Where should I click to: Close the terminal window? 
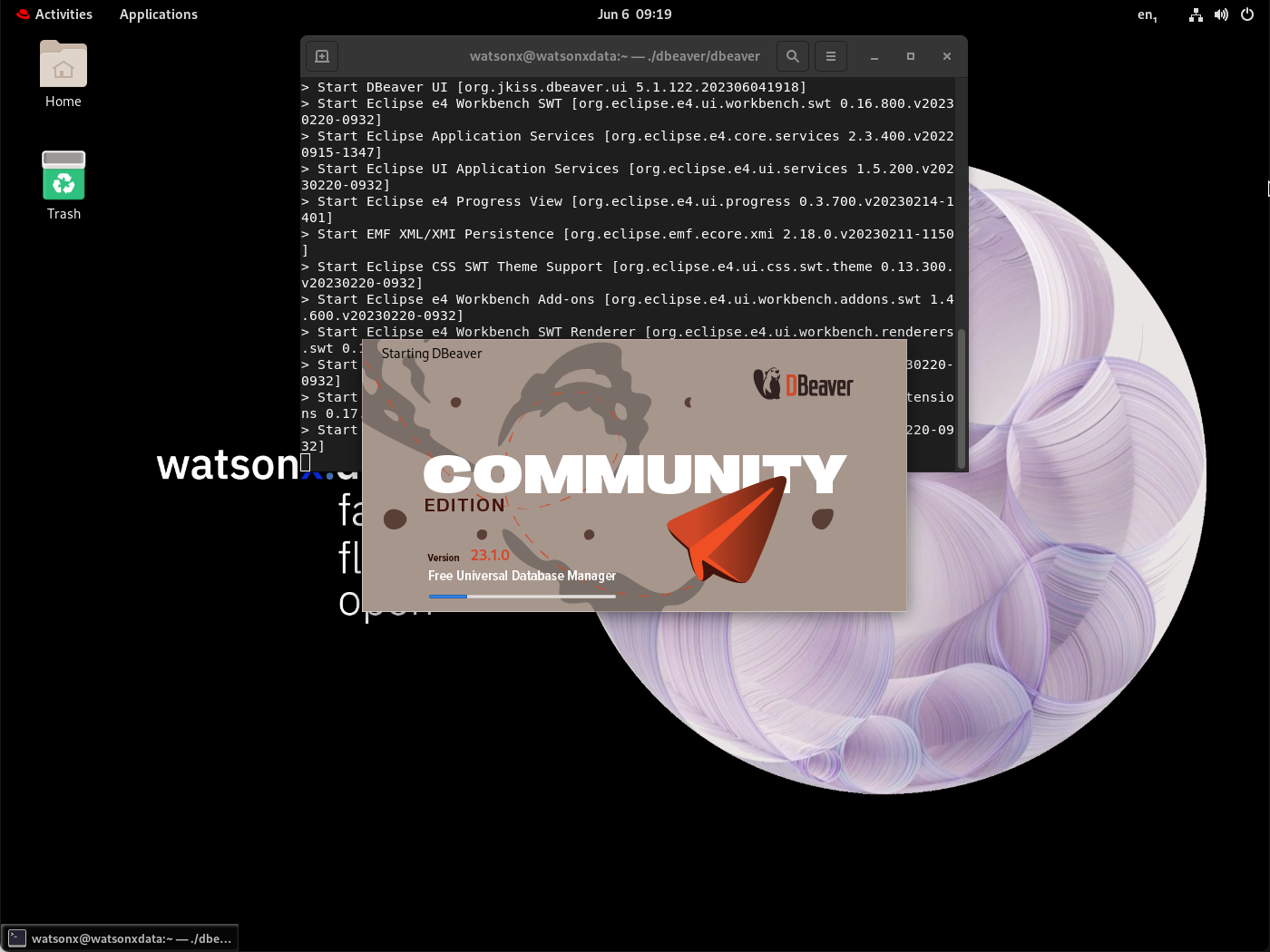(947, 56)
